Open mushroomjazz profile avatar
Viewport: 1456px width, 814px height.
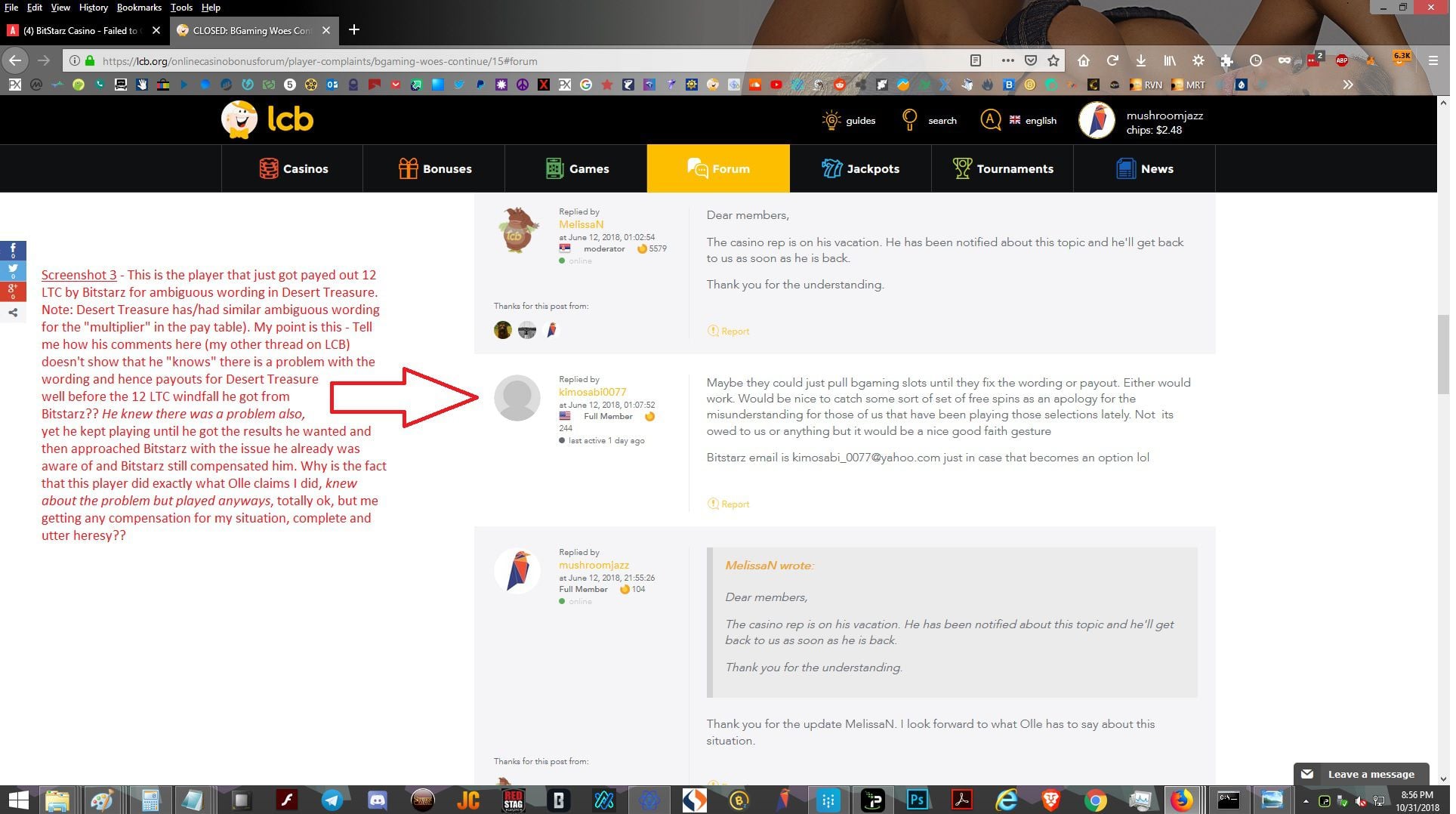(x=1097, y=121)
